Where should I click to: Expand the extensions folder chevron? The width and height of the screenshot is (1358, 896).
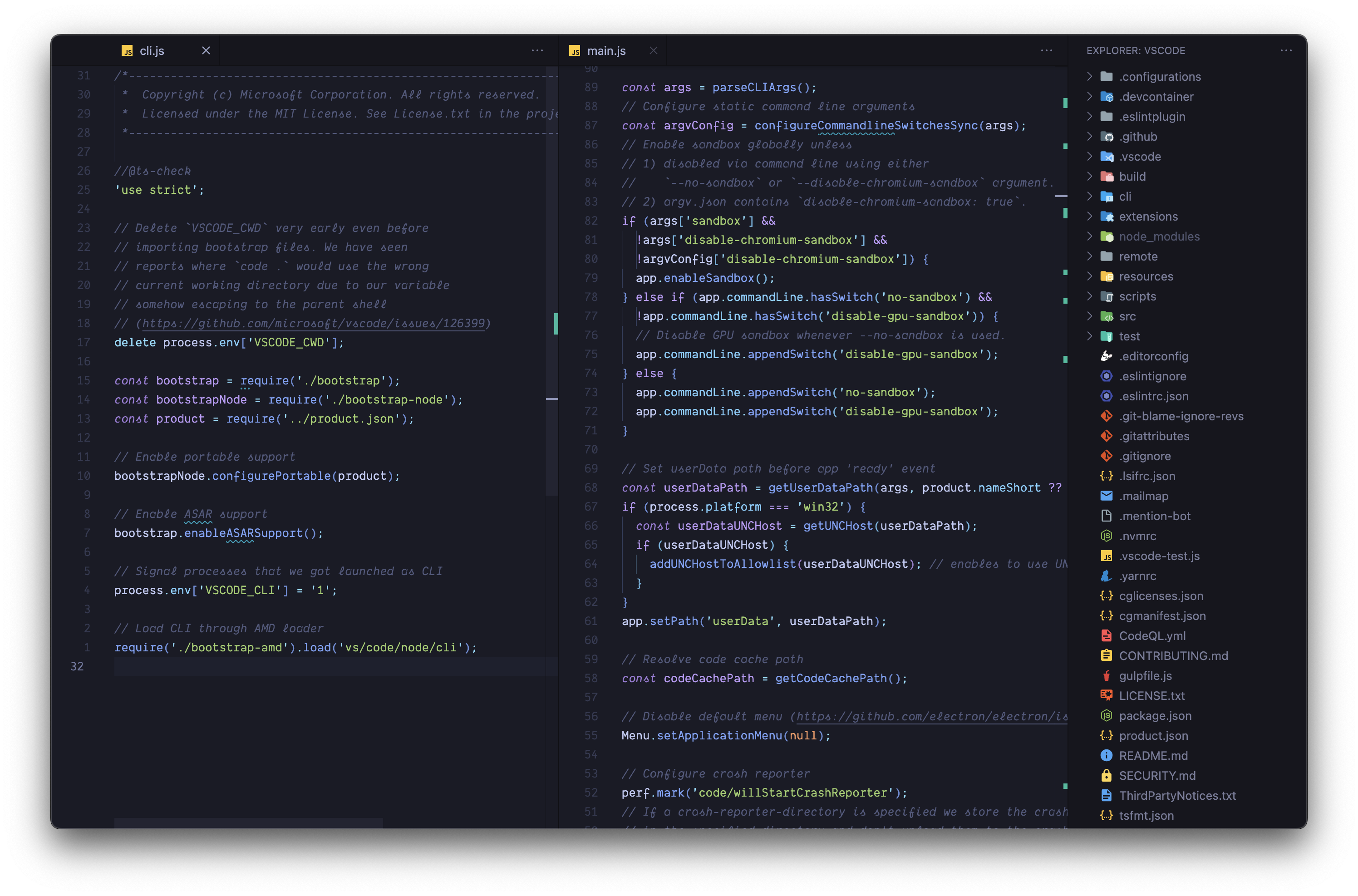pos(1089,217)
